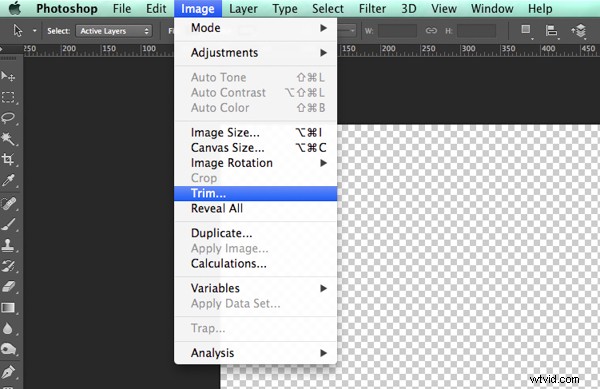Open the Layer menu
Viewport: 600px width, 389px height.
(243, 8)
